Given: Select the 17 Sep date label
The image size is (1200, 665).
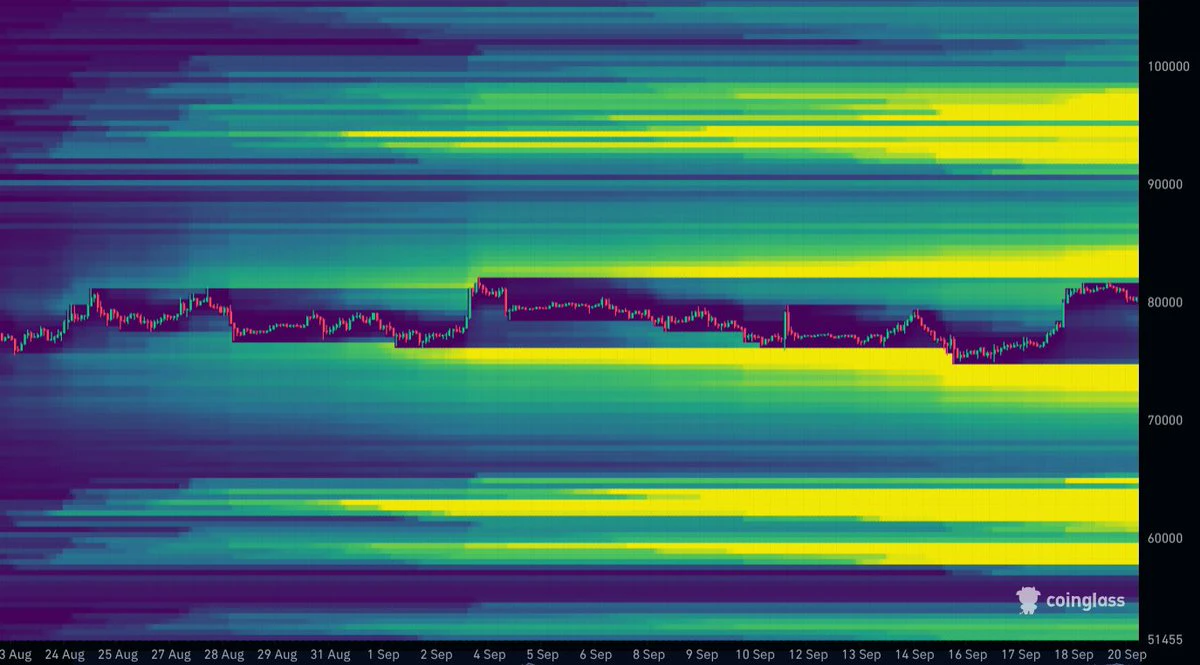Looking at the screenshot, I should pos(1019,655).
